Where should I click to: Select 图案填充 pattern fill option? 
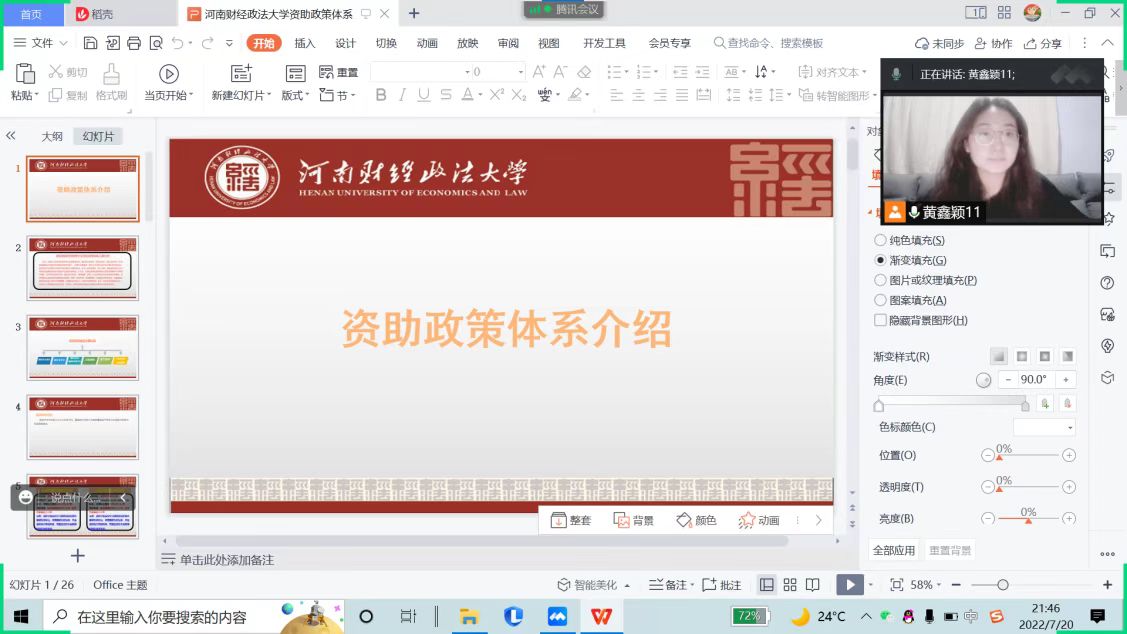tap(911, 300)
